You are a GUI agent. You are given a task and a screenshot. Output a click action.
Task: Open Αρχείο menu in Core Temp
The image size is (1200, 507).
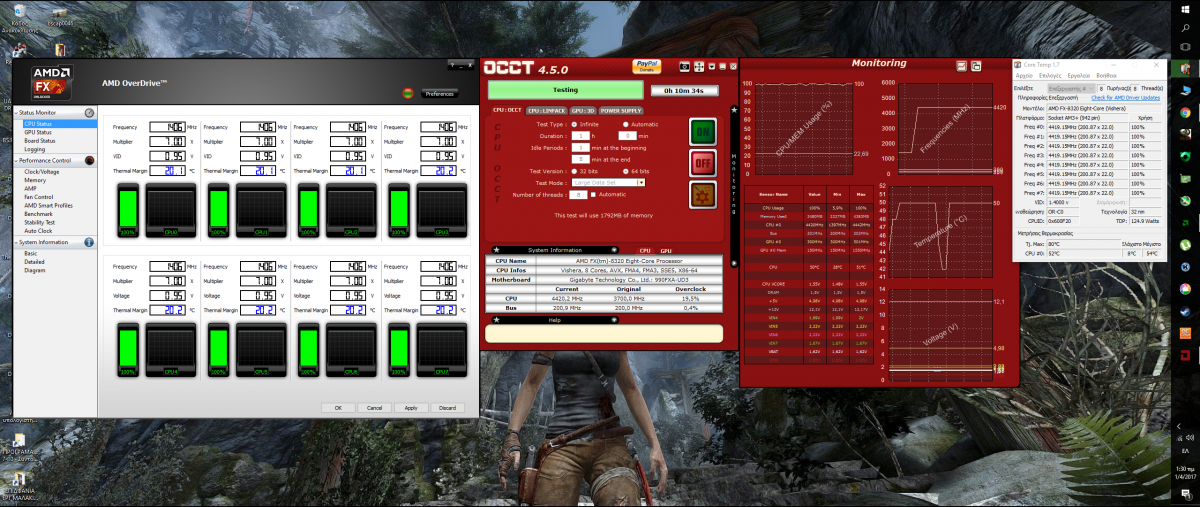pos(1025,75)
